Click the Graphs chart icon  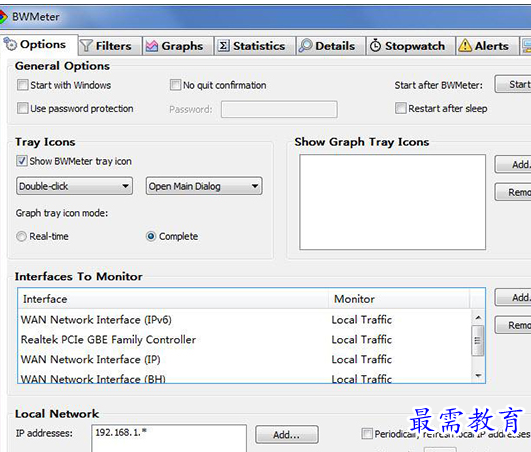click(x=151, y=46)
